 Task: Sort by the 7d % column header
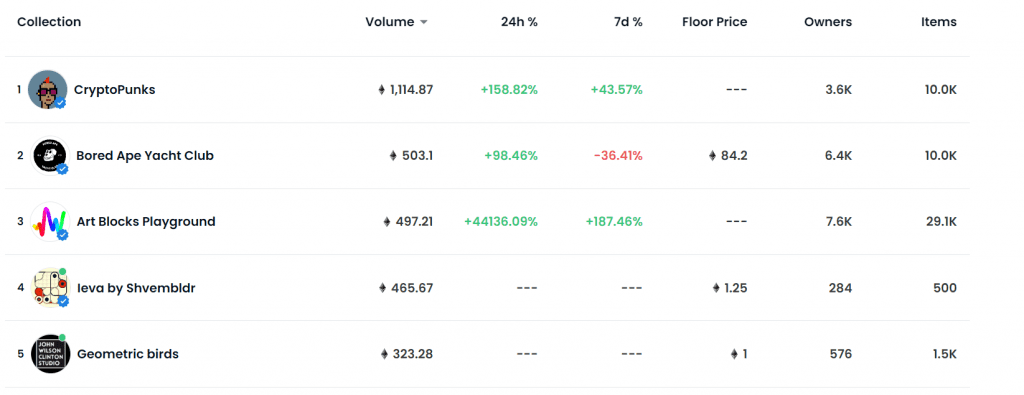click(x=628, y=22)
